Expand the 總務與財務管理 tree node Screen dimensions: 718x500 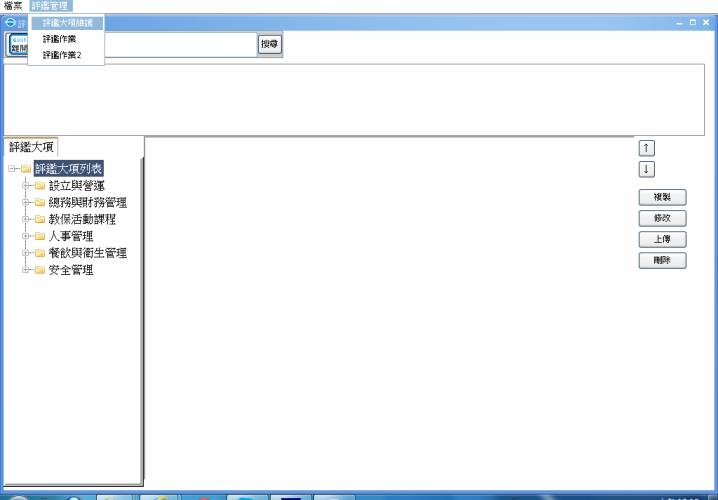tap(26, 203)
